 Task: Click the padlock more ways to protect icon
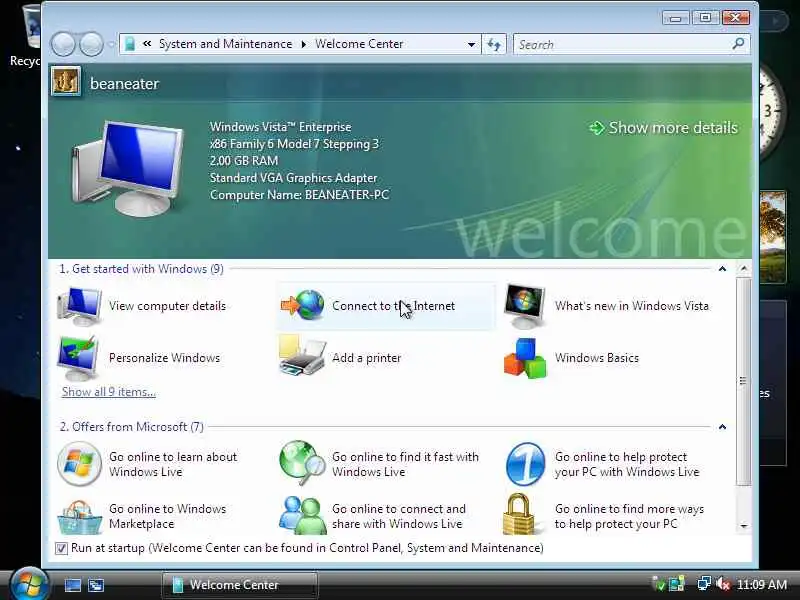tap(519, 514)
